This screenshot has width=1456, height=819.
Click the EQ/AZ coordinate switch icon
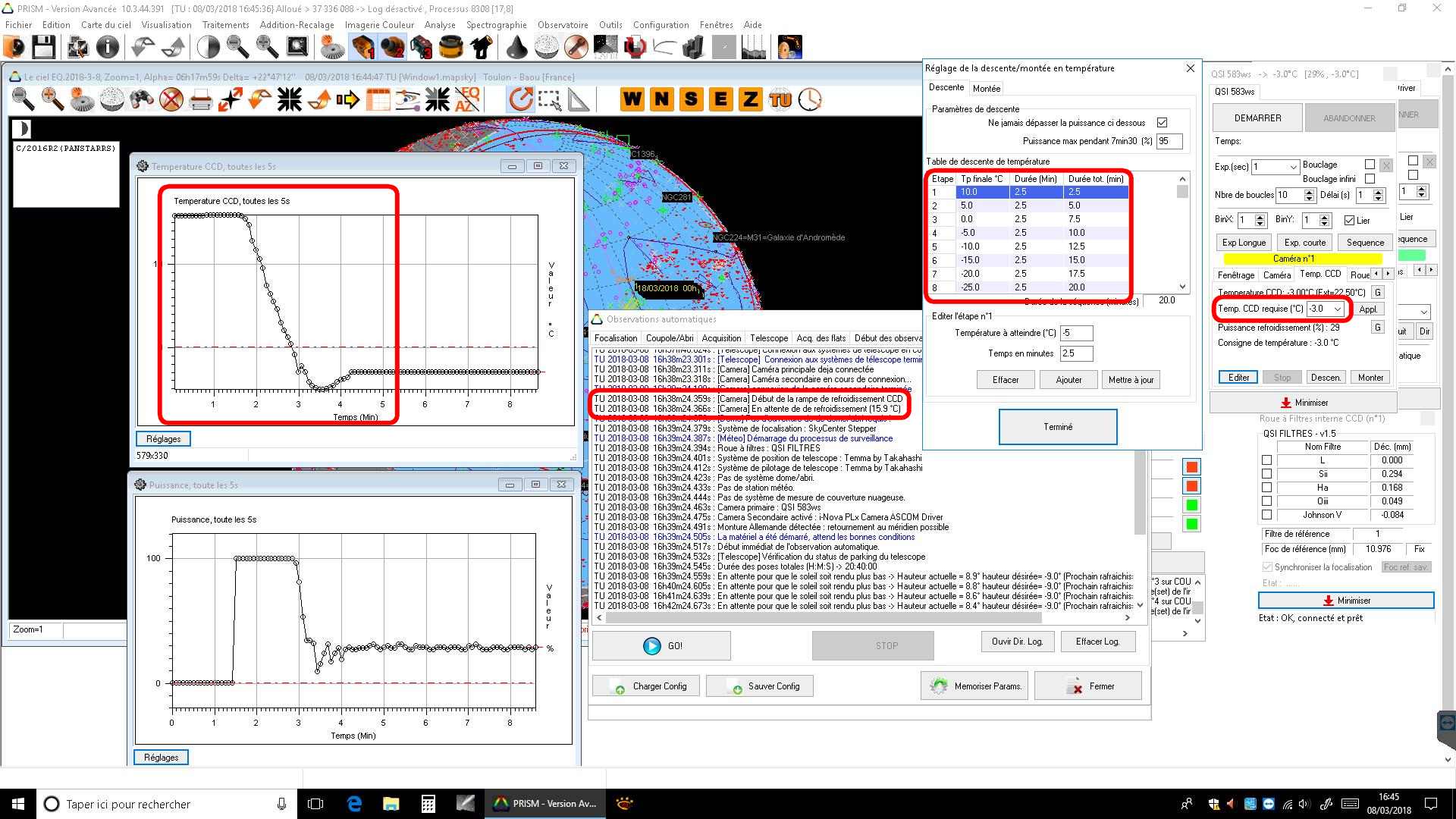point(468,99)
